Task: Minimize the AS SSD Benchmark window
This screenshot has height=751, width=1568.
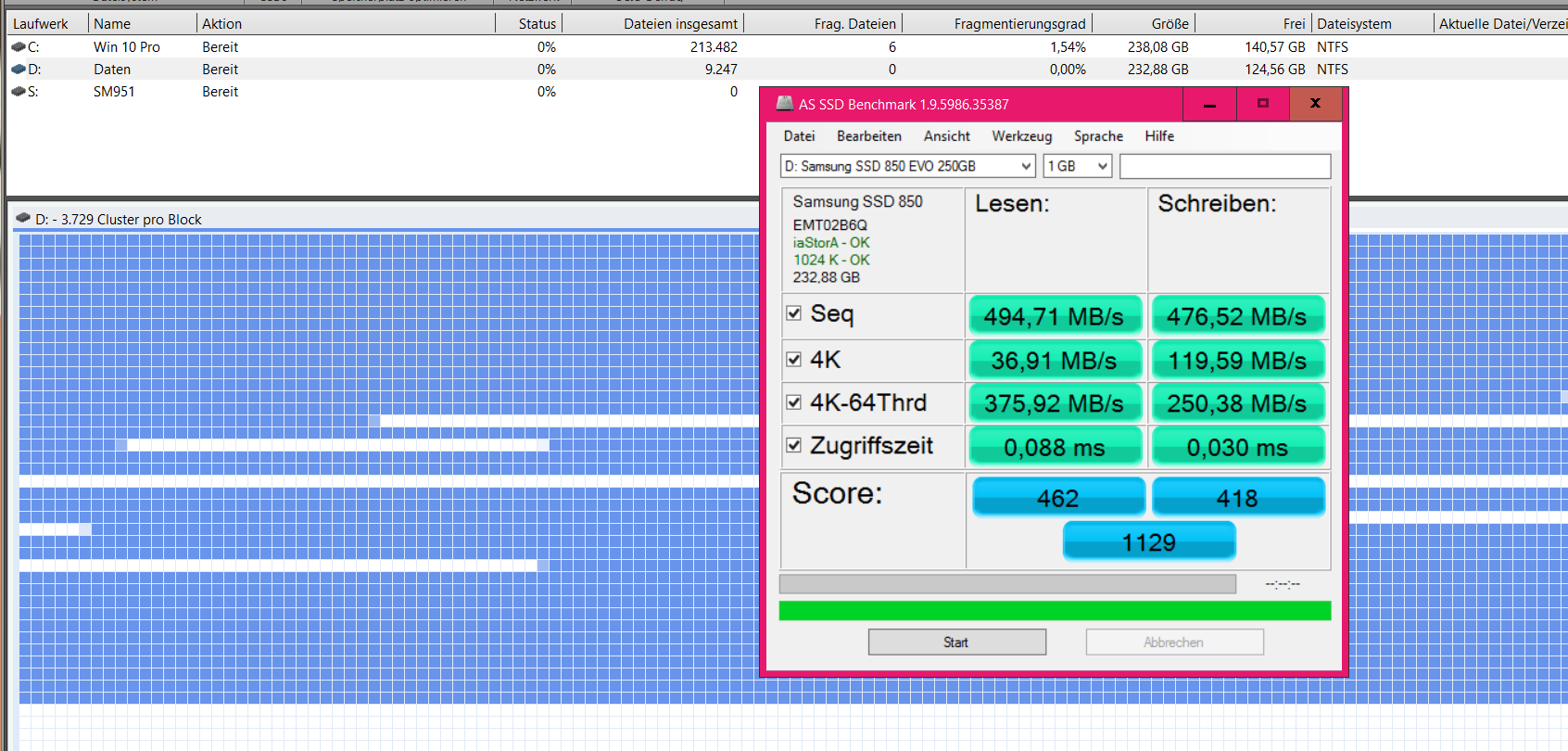Action: [1209, 104]
